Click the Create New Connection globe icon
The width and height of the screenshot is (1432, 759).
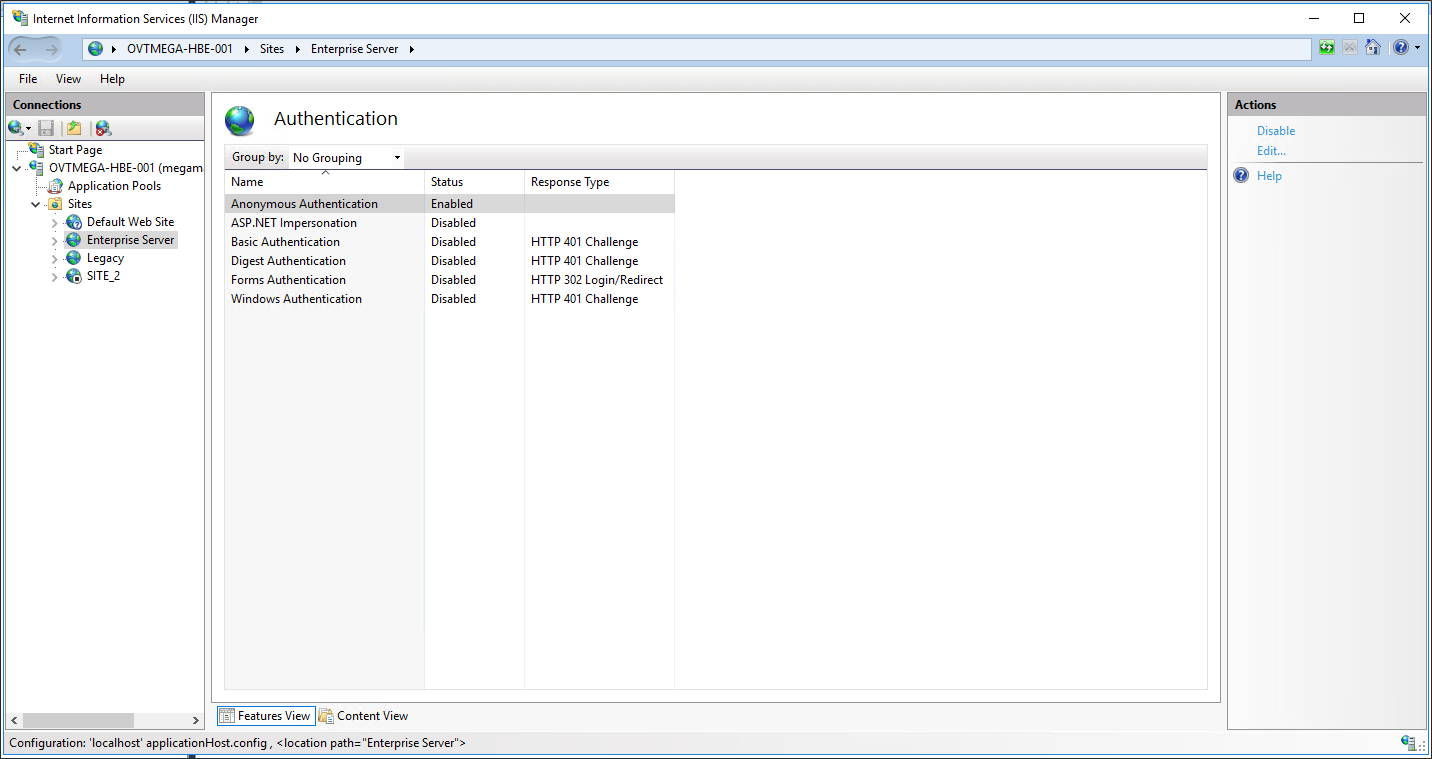15,128
